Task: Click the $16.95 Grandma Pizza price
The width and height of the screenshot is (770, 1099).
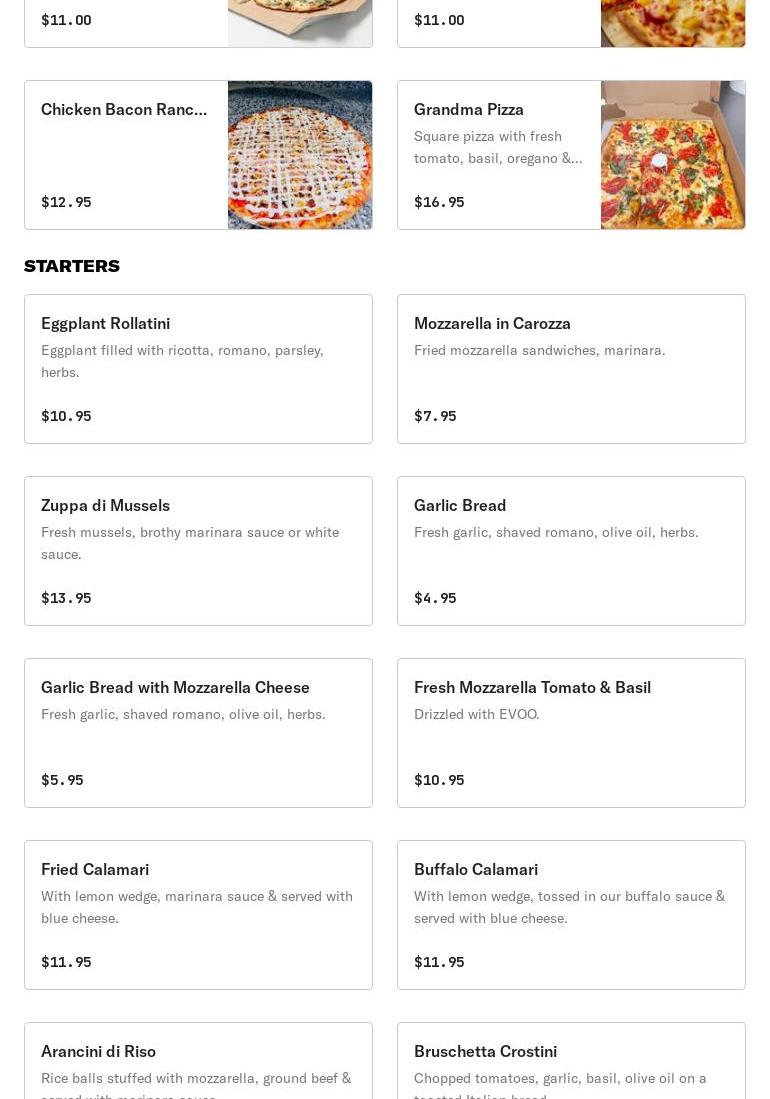Action: tap(439, 202)
